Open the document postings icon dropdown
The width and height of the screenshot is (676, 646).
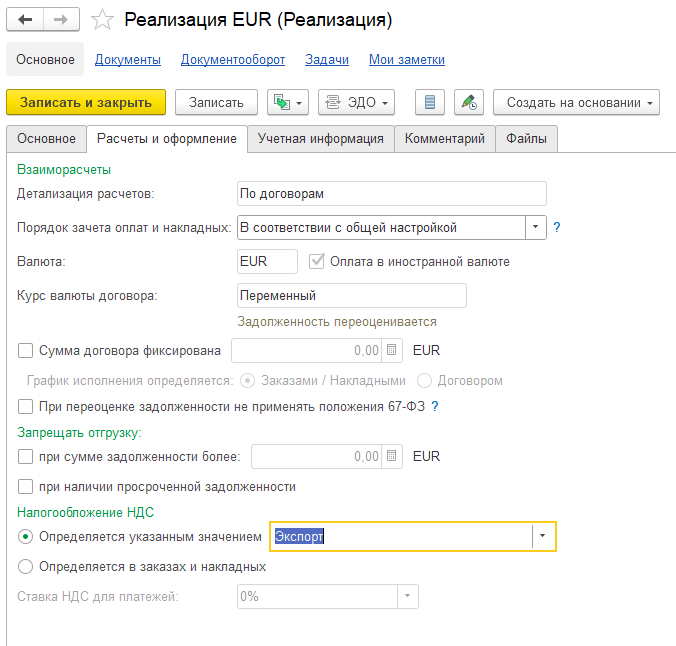[x=288, y=103]
